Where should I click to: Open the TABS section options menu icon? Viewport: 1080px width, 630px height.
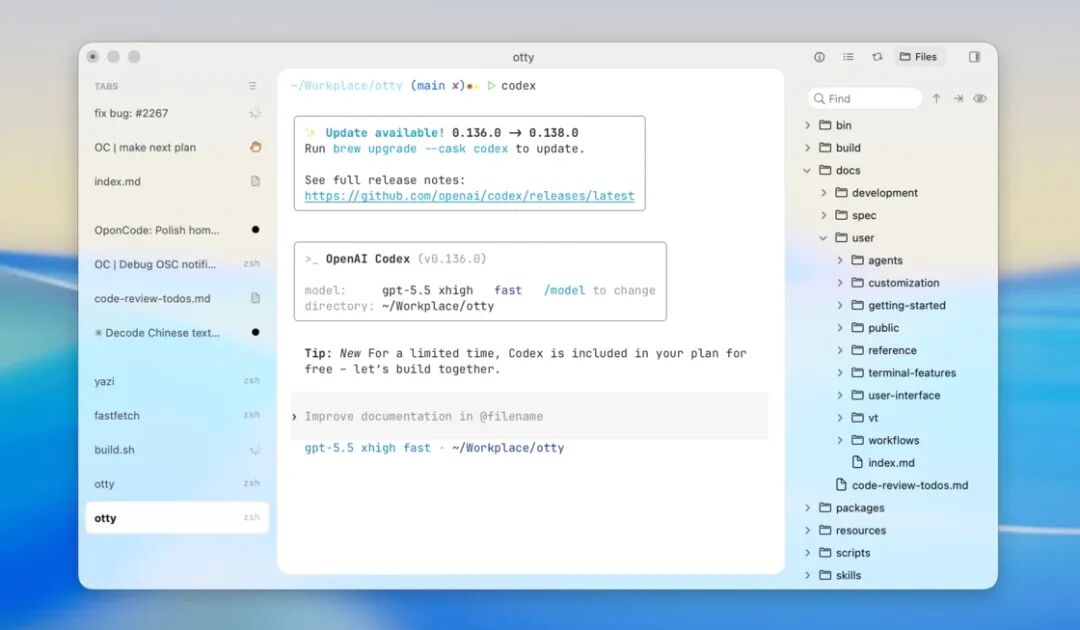click(252, 86)
